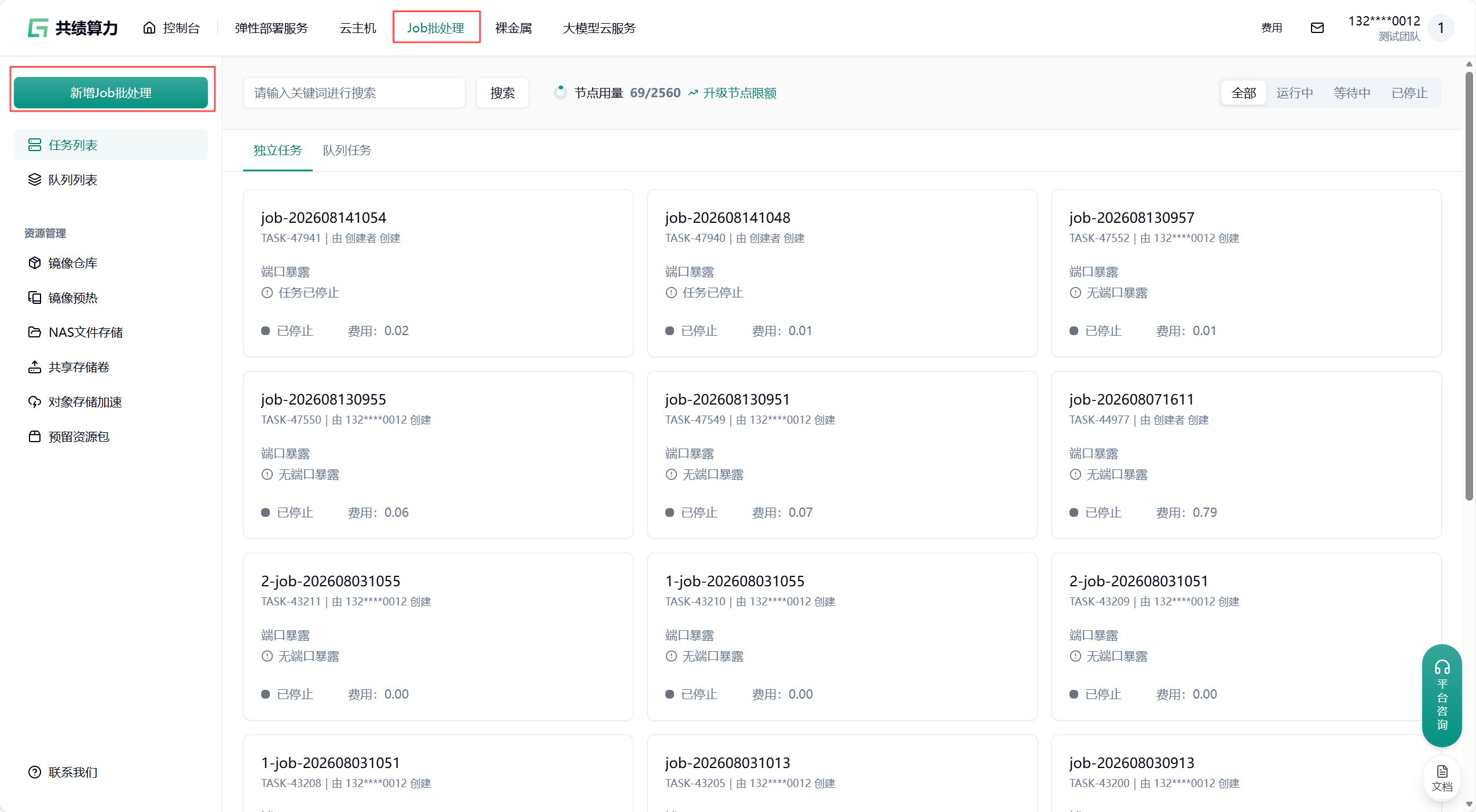Open the 裸金属 nav item
Image resolution: width=1476 pixels, height=812 pixels.
tap(514, 28)
